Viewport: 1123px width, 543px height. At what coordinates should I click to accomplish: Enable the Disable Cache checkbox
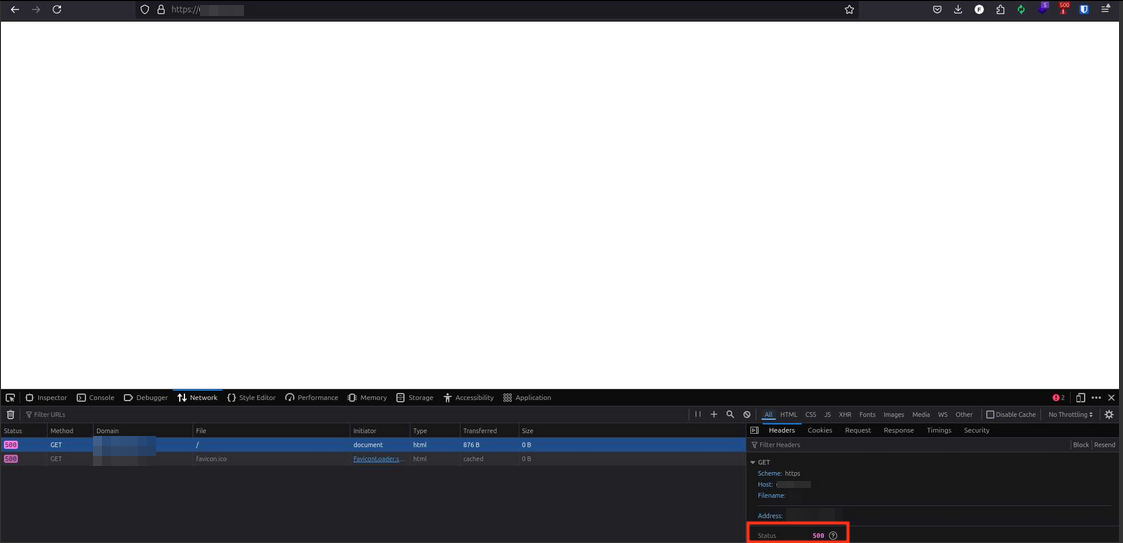pos(991,415)
